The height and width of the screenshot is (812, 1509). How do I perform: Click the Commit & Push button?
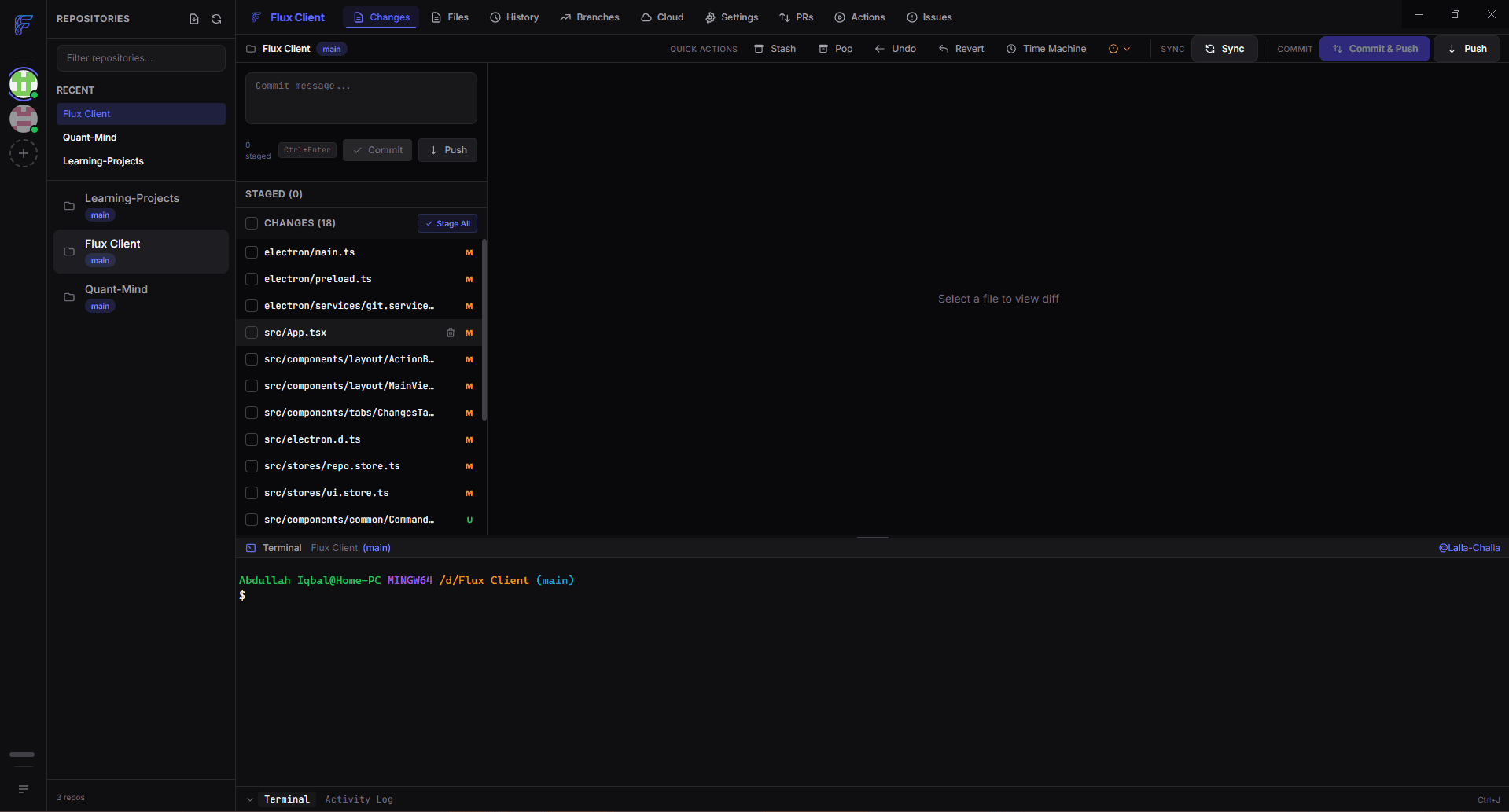coord(1374,48)
